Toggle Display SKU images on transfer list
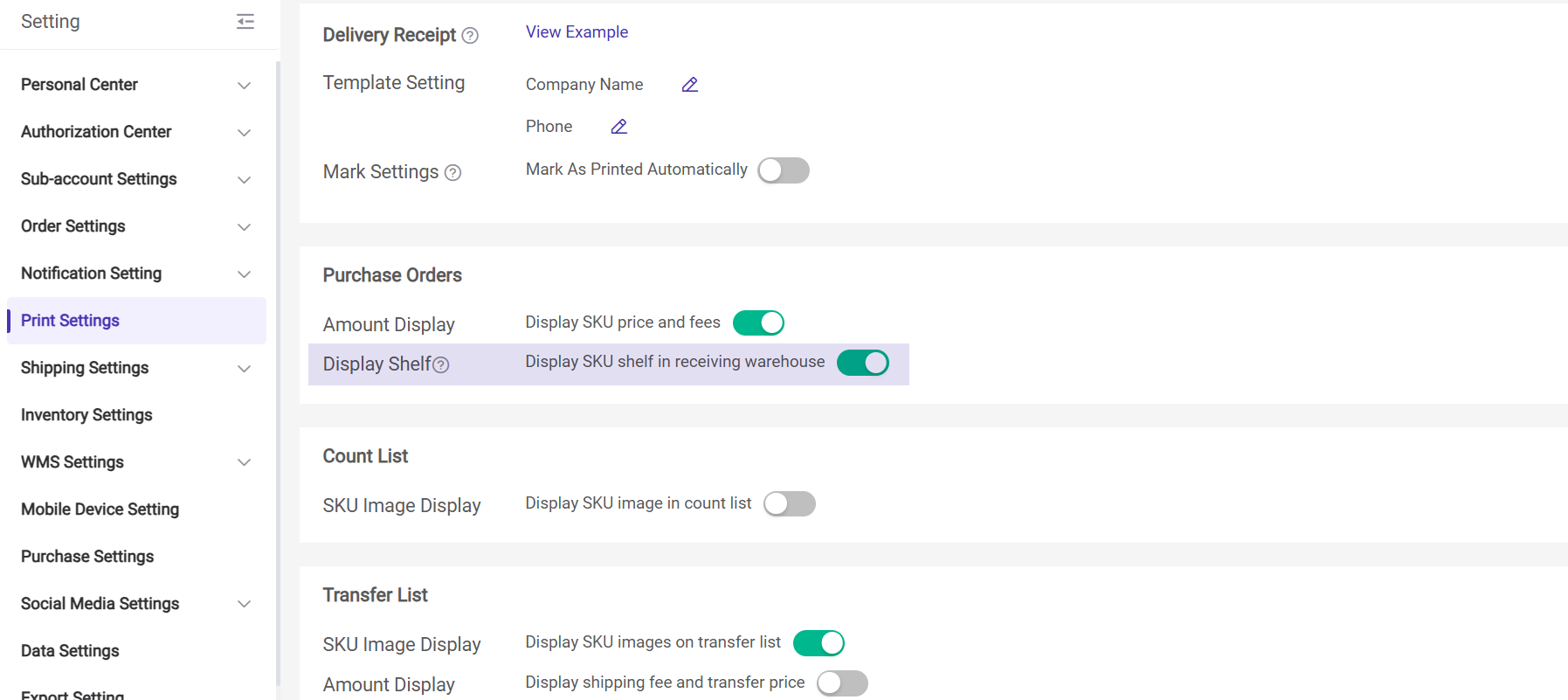 819,643
